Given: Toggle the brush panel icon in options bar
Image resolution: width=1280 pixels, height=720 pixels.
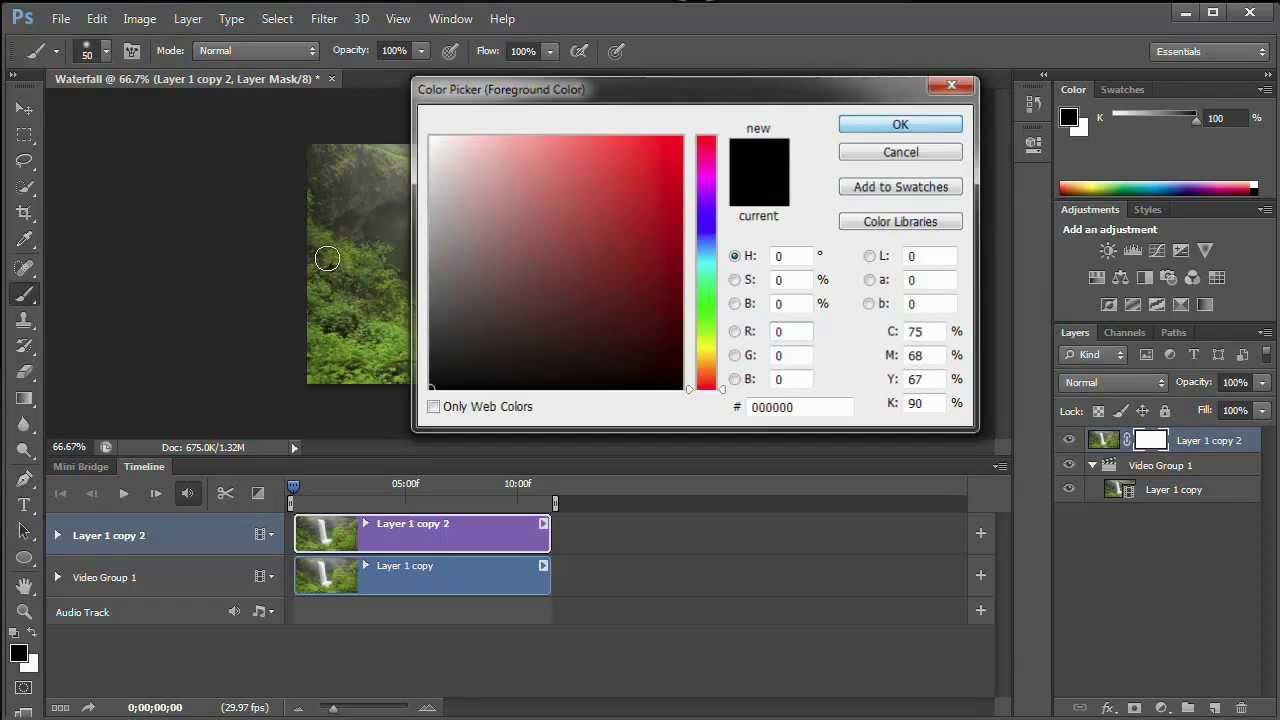Looking at the screenshot, I should 132,51.
